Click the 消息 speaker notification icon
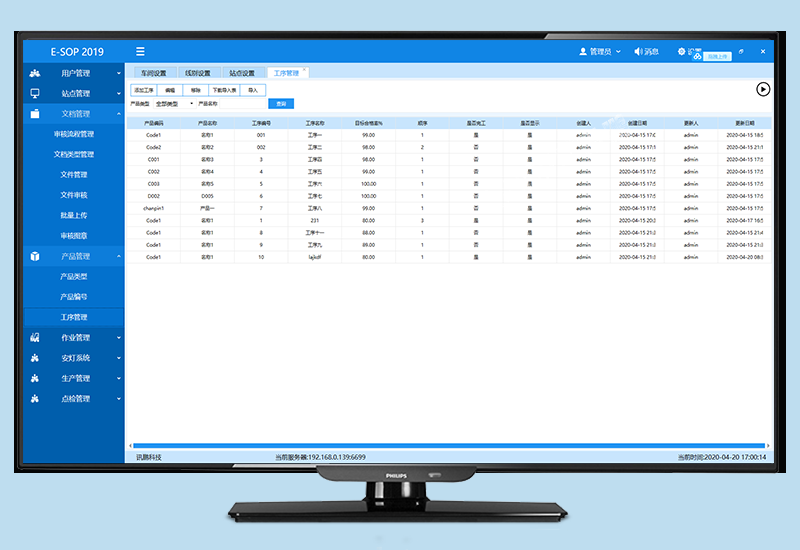The image size is (800, 550). 638,52
